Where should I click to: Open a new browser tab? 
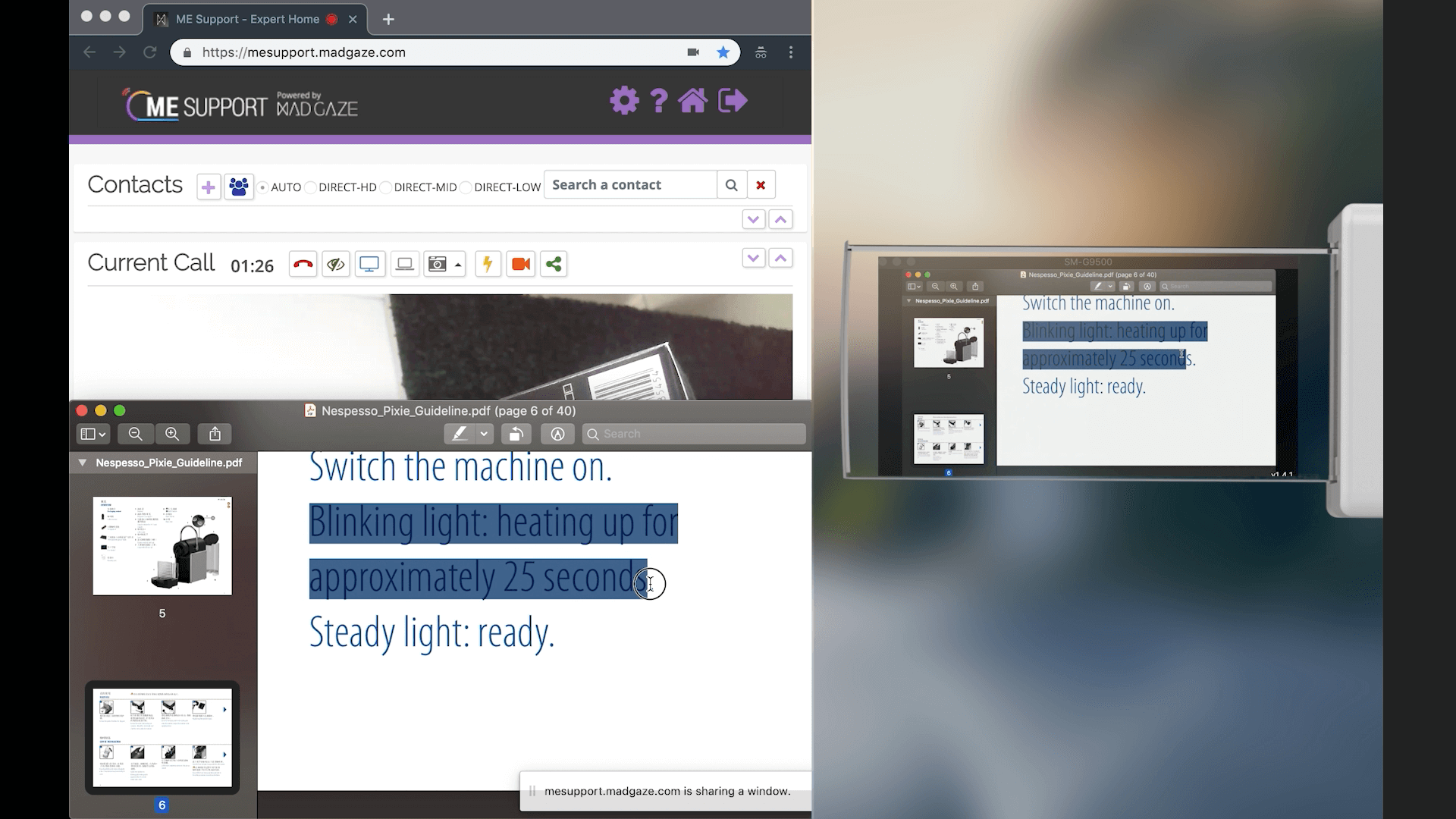tap(388, 20)
